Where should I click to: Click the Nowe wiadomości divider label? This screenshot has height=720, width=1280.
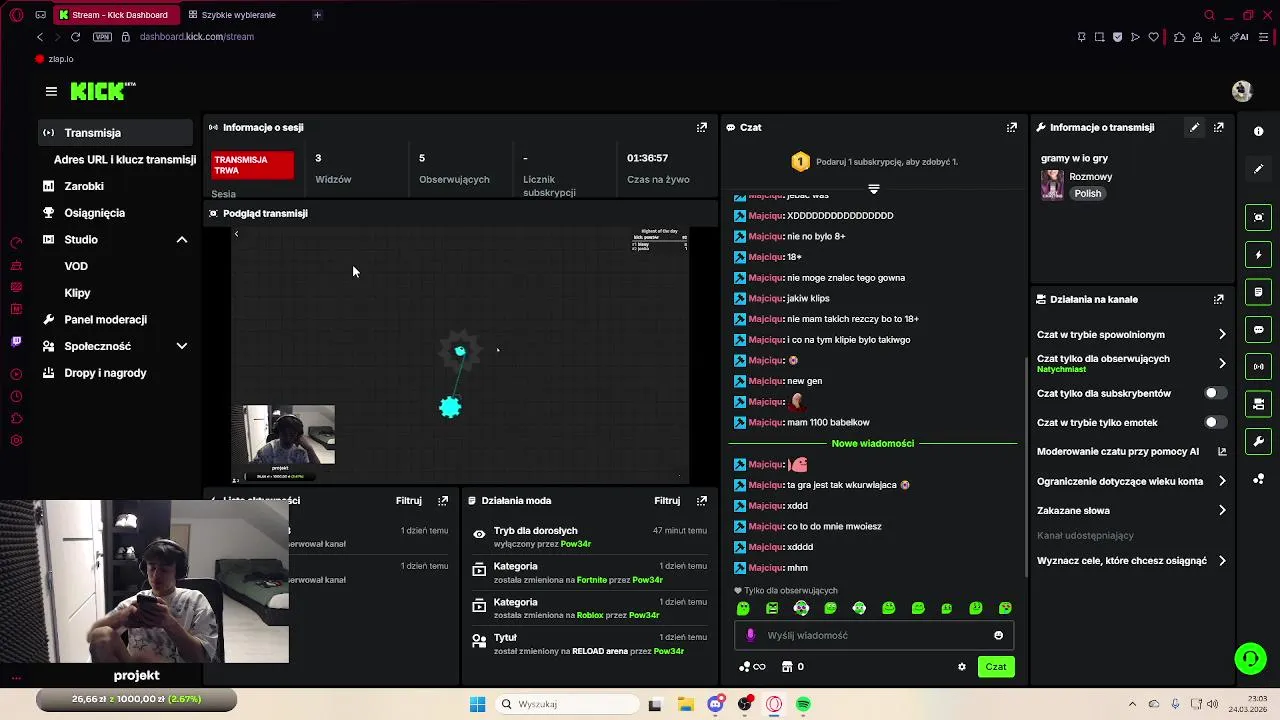click(873, 443)
